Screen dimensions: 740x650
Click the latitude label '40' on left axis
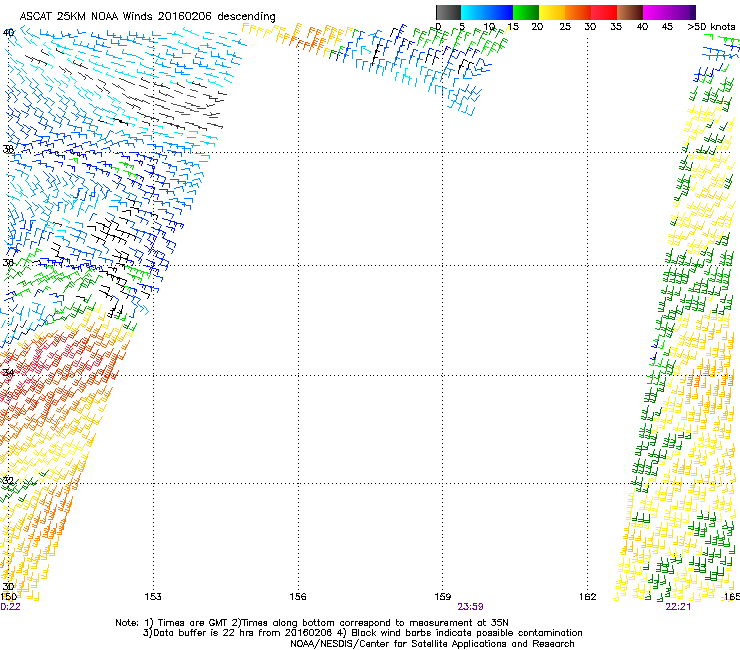pyautogui.click(x=8, y=33)
